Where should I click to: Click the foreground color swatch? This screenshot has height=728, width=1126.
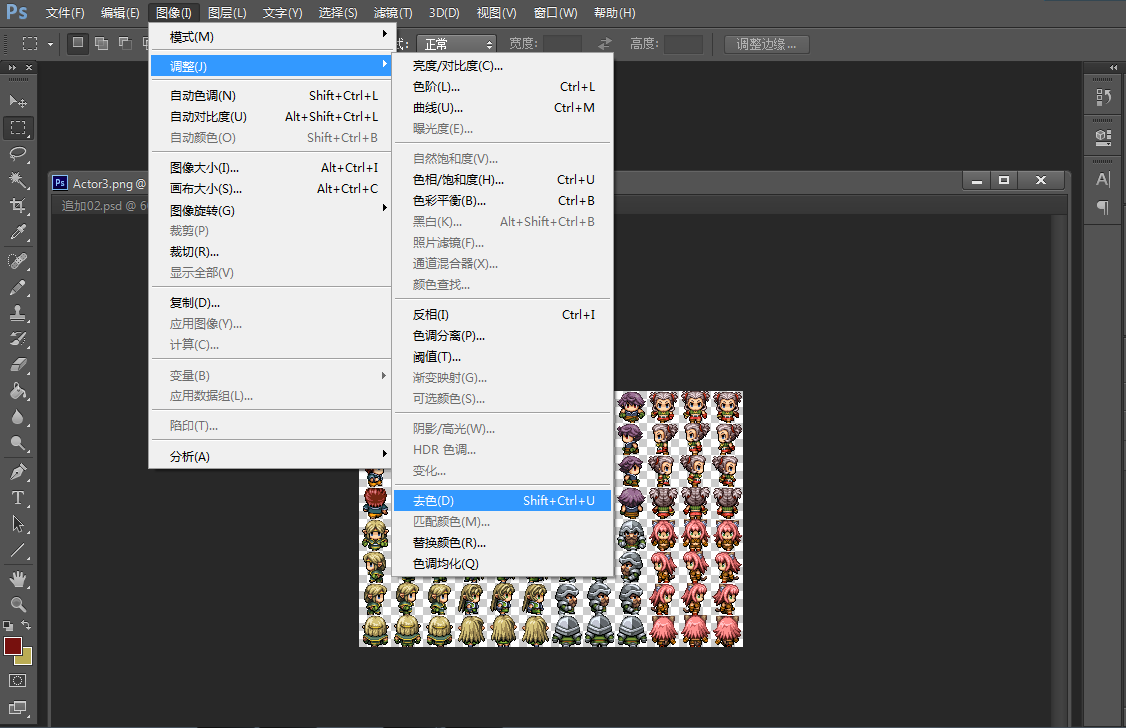[x=12, y=645]
